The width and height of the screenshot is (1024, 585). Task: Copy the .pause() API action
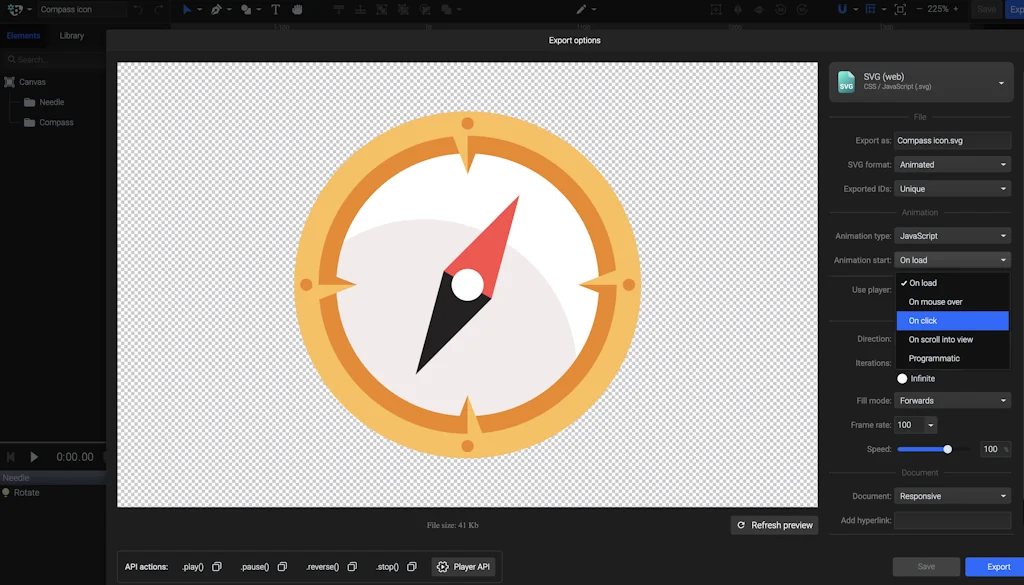pos(282,567)
